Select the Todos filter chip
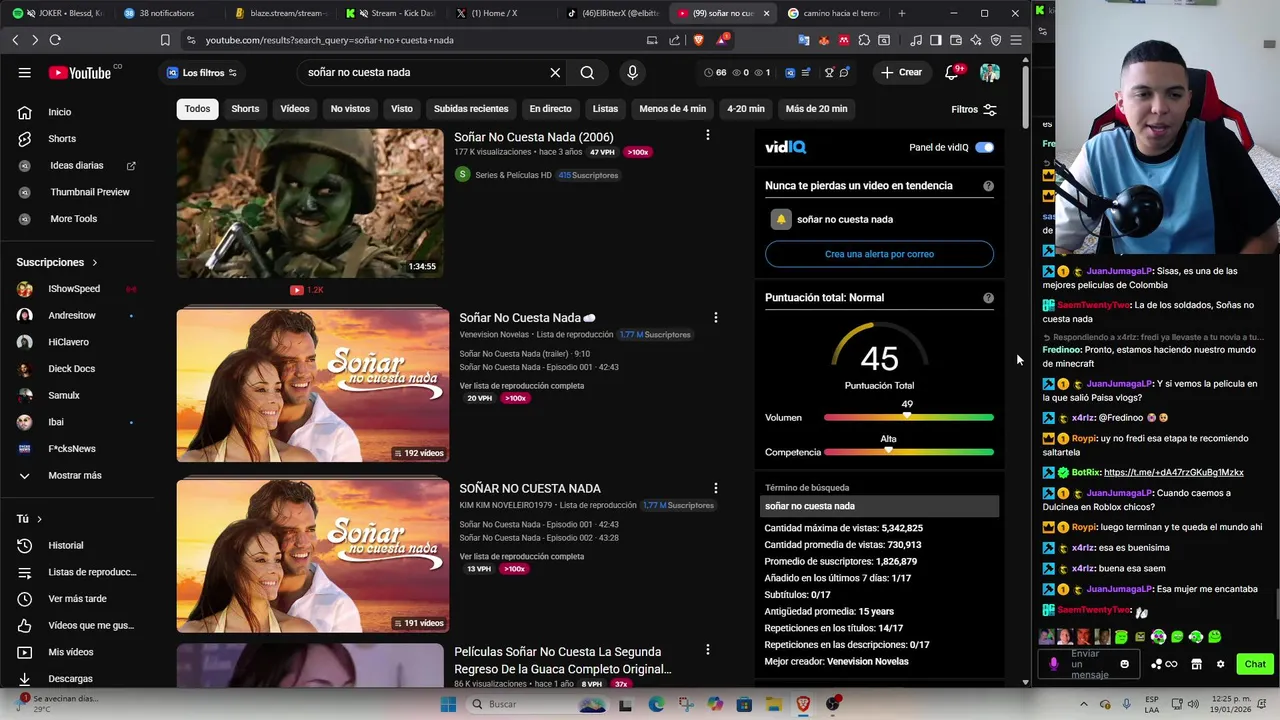Screen dimensions: 1280x720 [x=197, y=109]
